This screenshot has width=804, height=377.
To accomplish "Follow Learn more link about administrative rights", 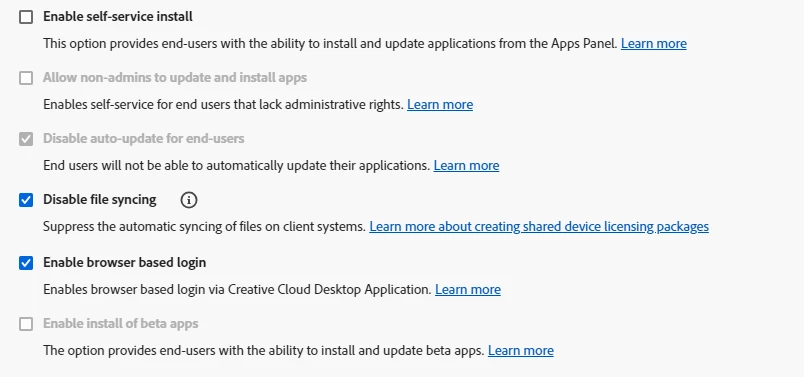I will pos(440,105).
